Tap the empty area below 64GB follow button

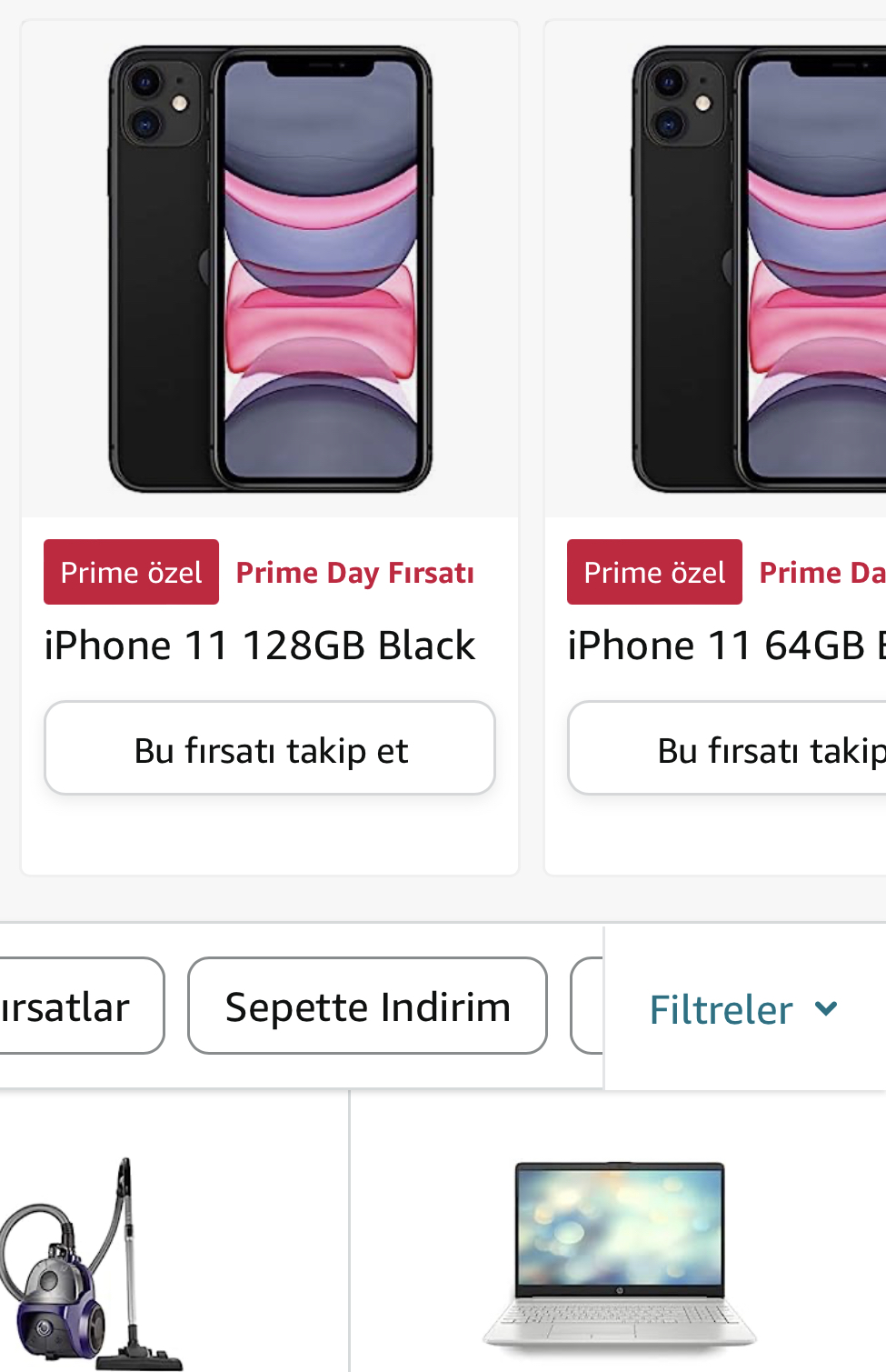(x=718, y=835)
